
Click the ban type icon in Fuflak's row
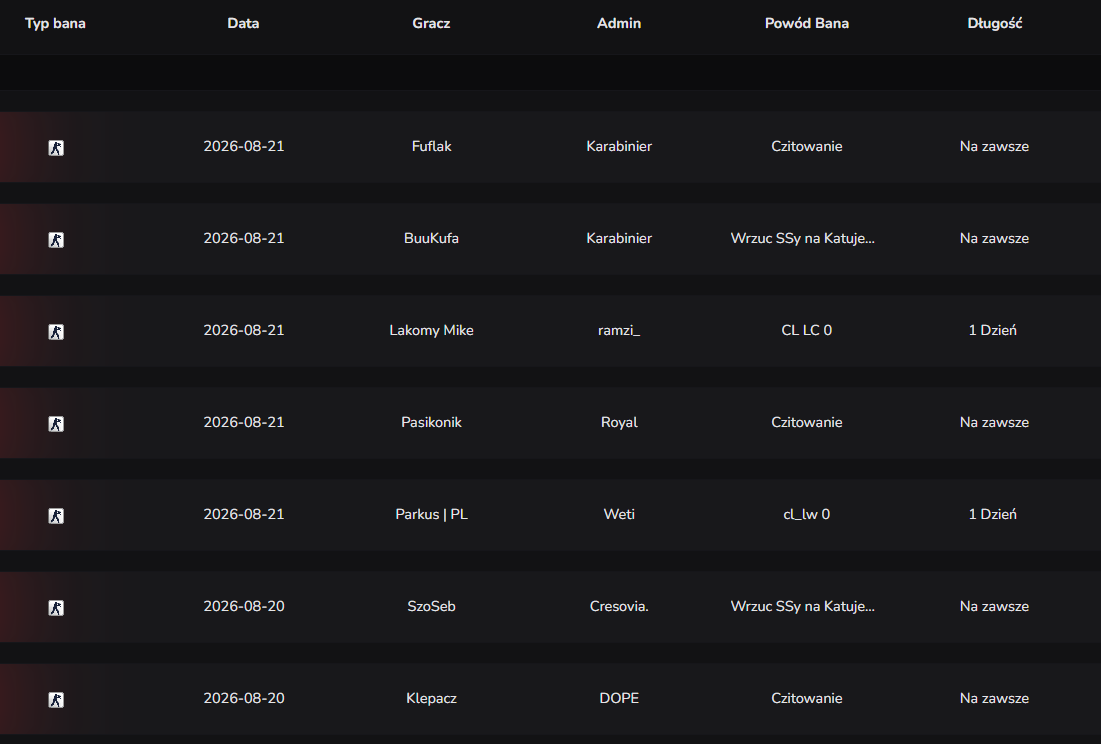tap(56, 147)
